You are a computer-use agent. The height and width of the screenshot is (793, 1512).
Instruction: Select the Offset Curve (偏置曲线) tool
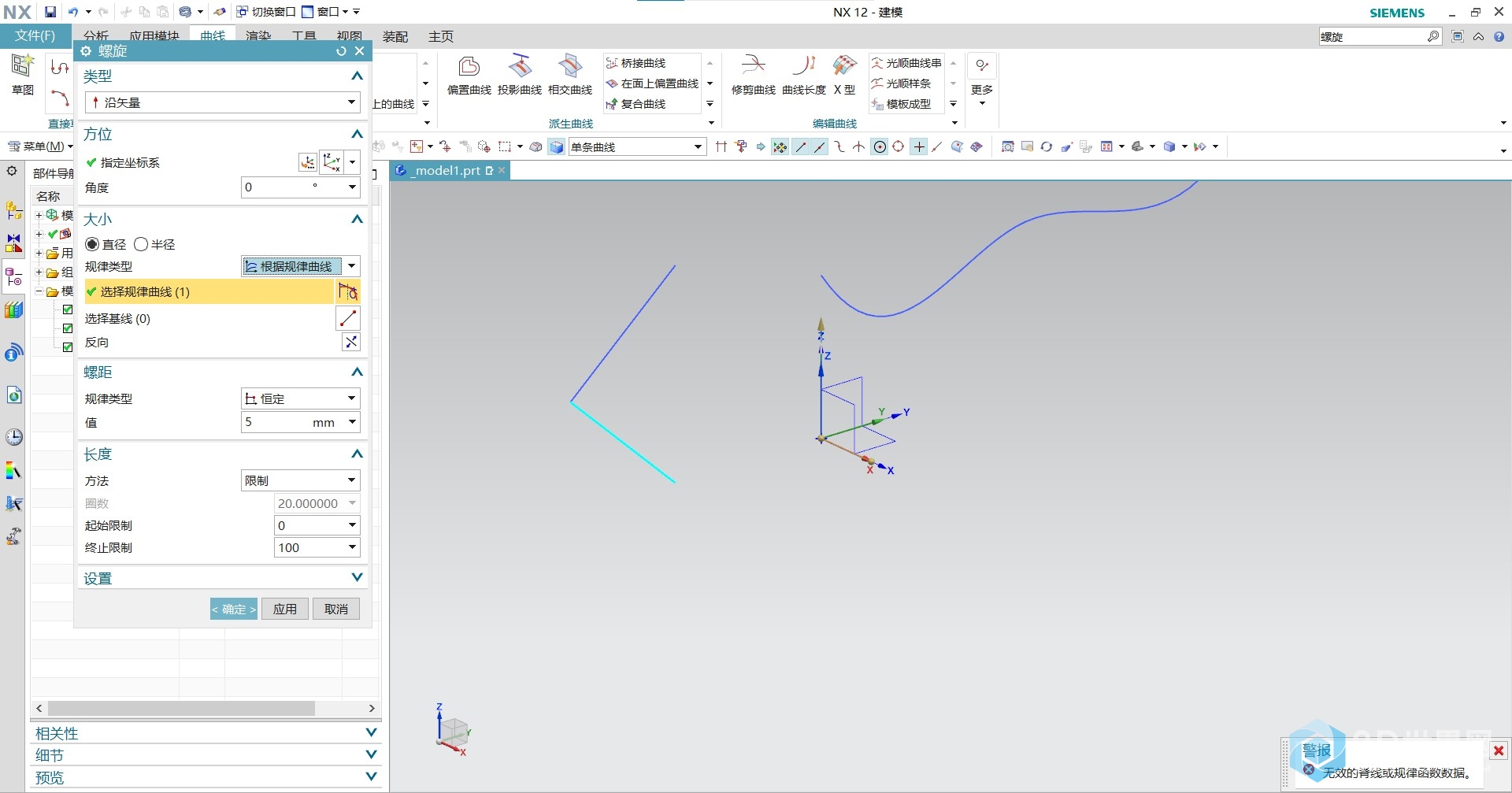pyautogui.click(x=469, y=76)
